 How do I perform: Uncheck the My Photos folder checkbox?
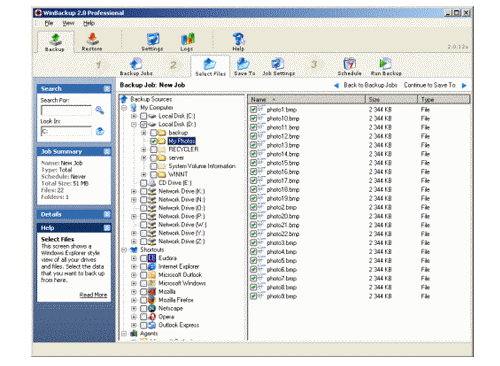coord(153,141)
